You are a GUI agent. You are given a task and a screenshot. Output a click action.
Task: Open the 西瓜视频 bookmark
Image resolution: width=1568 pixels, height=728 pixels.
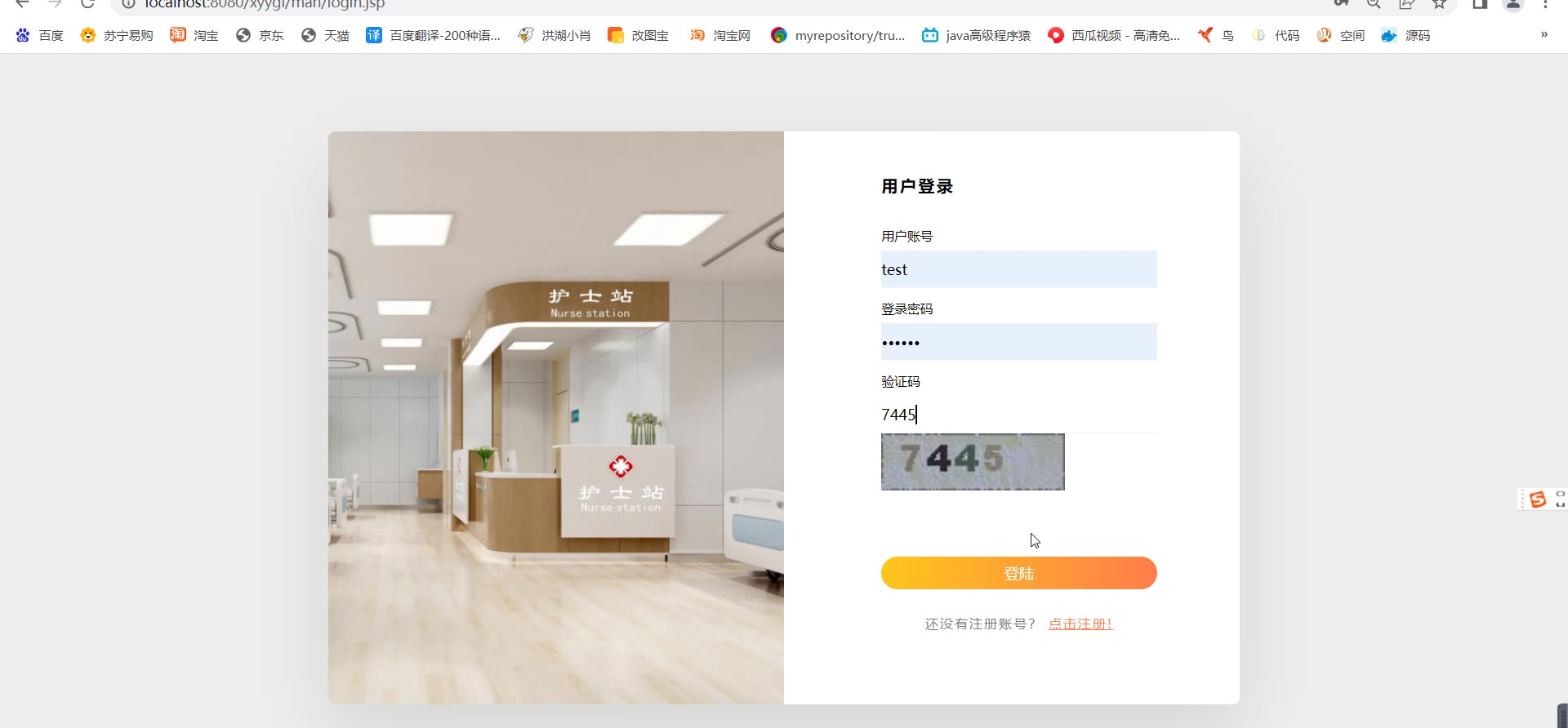(x=1114, y=36)
